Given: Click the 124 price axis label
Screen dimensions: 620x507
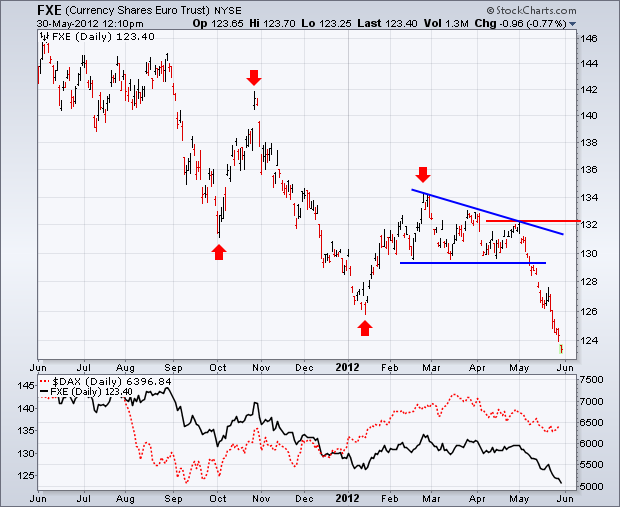Looking at the screenshot, I should click(589, 341).
